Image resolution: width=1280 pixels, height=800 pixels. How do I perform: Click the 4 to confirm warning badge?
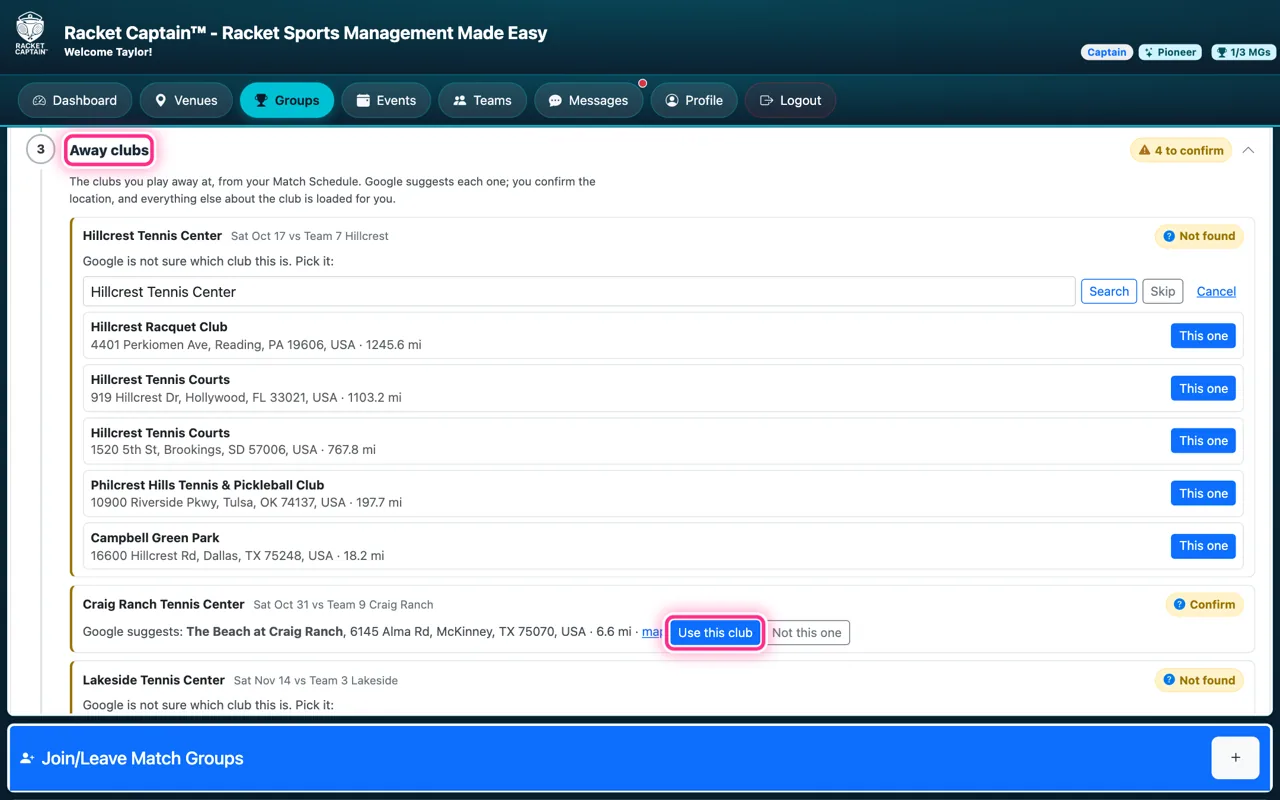1181,150
